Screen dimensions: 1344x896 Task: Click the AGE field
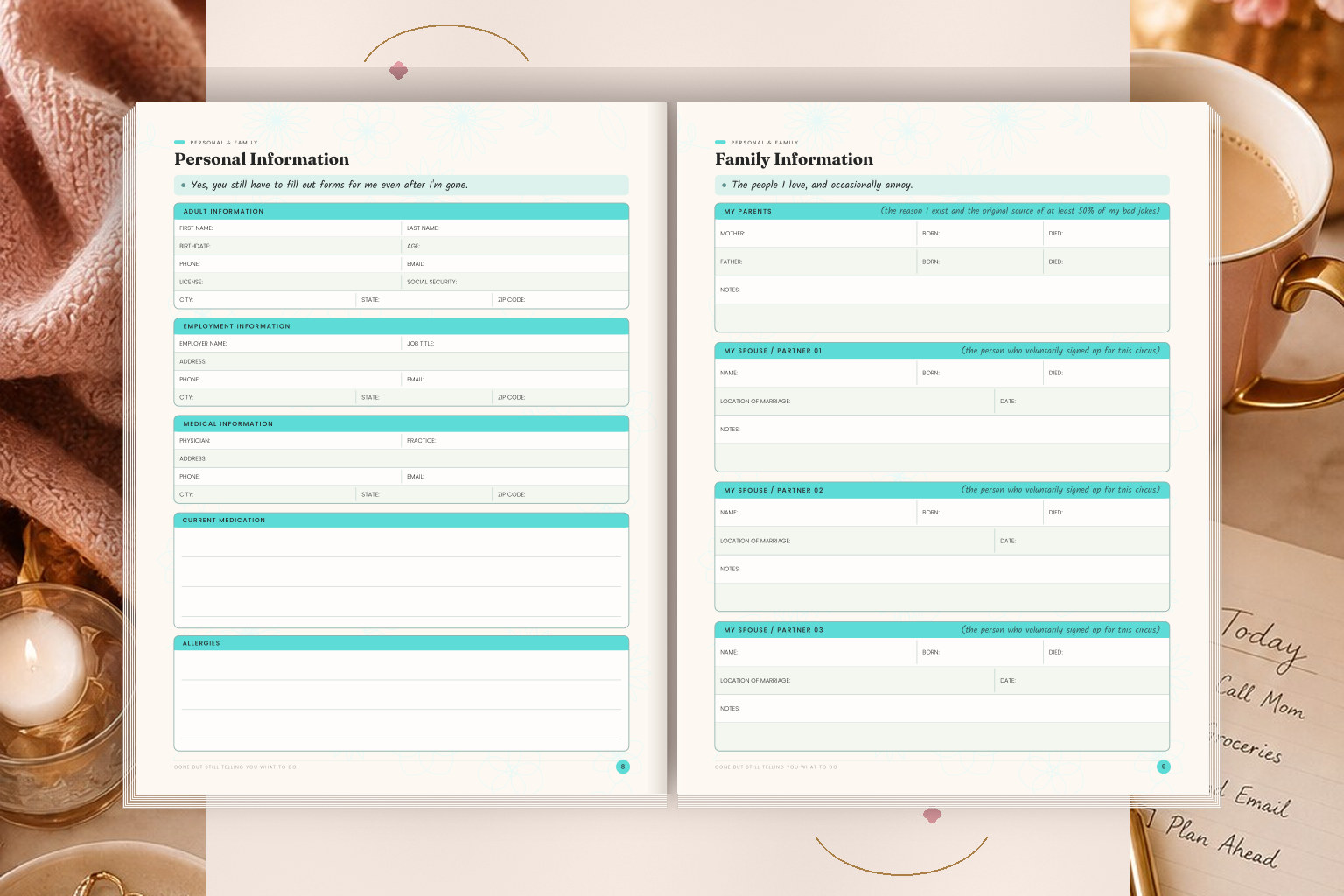point(515,246)
